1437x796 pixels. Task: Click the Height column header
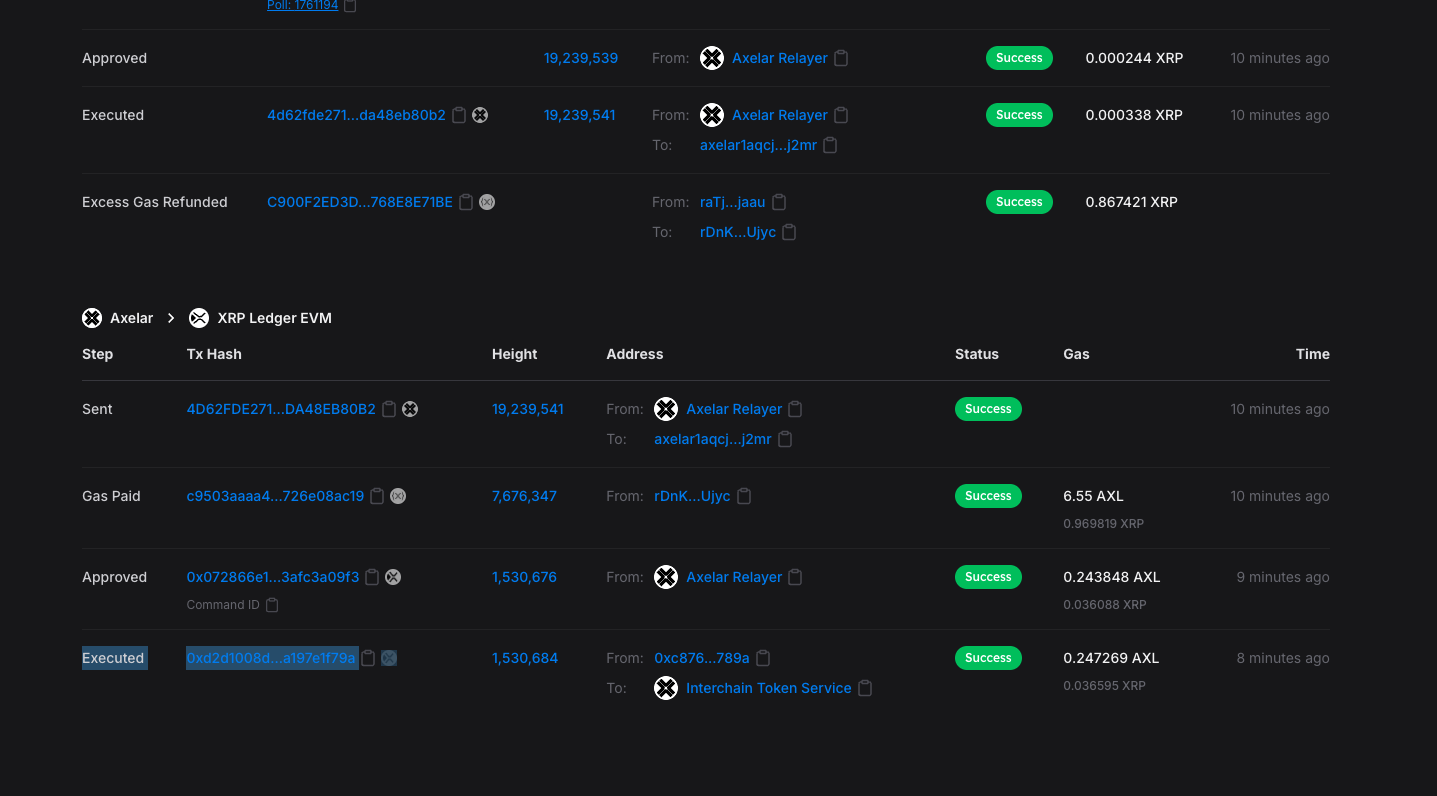click(514, 354)
